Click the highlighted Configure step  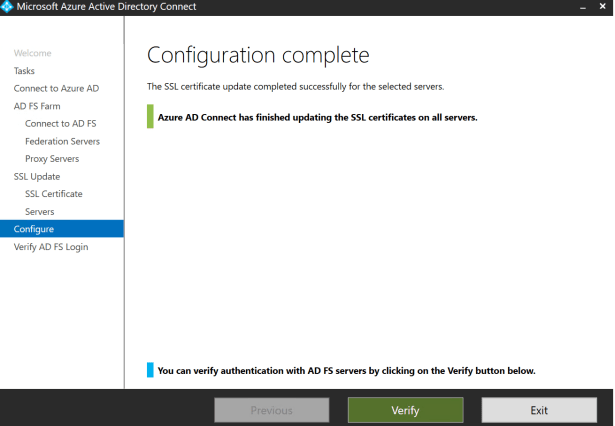tap(34, 229)
